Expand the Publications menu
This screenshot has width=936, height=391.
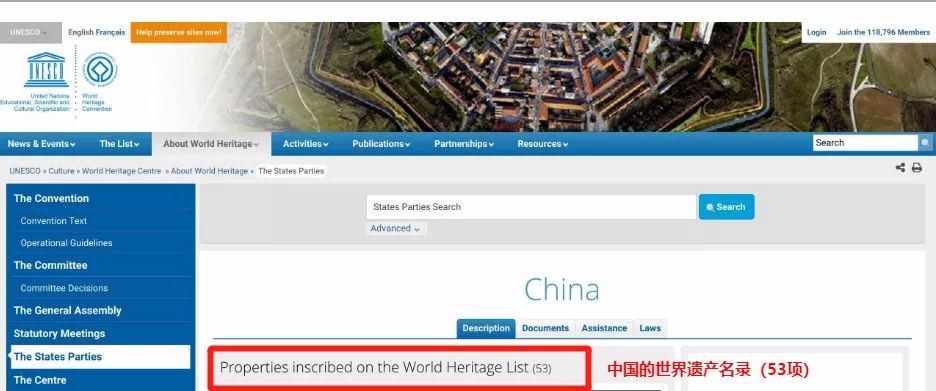pos(381,144)
